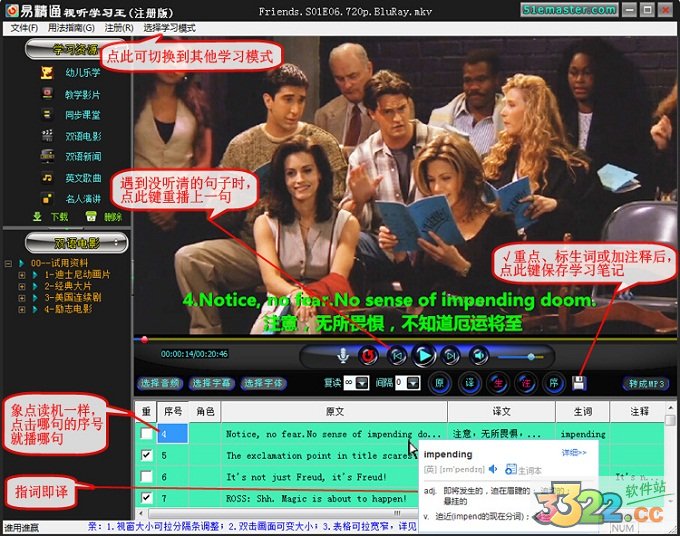Image resolution: width=680 pixels, height=536 pixels.
Task: Click the red stop/record circle icon
Action: click(369, 355)
